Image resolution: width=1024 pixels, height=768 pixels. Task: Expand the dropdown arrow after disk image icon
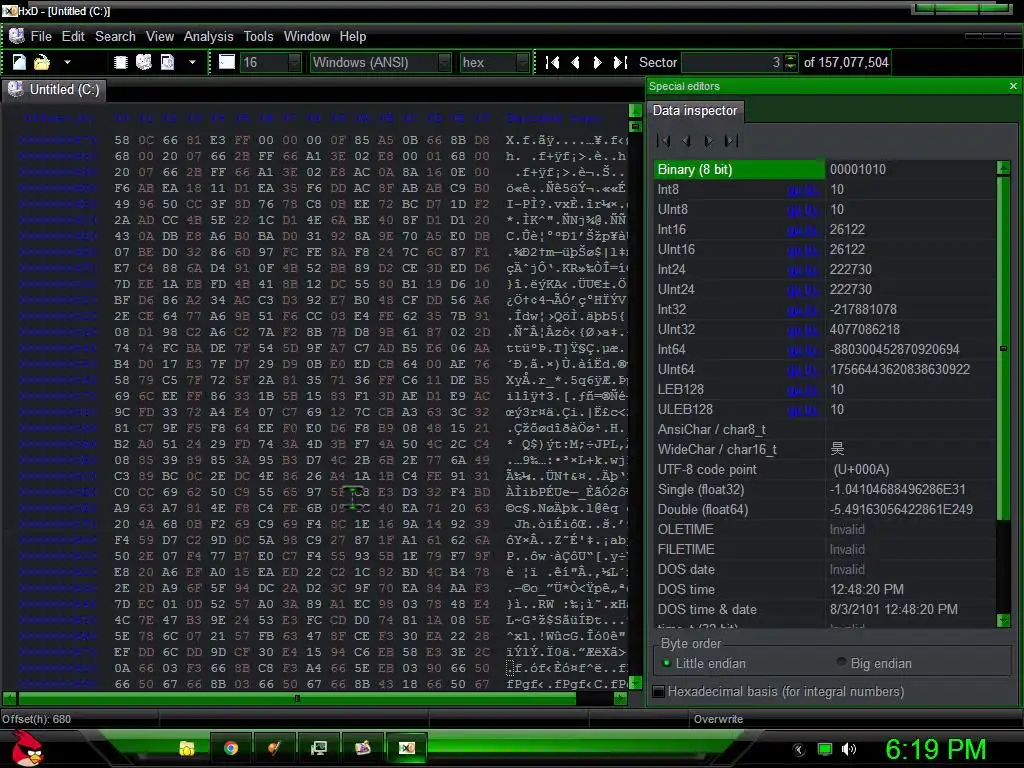192,62
